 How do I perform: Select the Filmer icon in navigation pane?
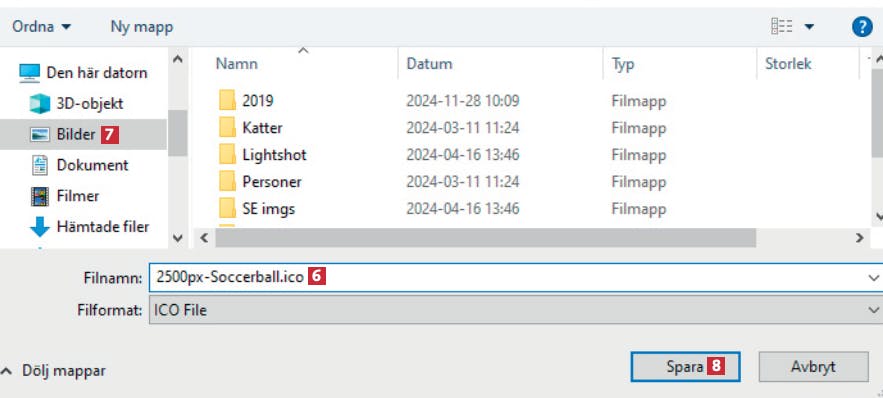click(40, 196)
